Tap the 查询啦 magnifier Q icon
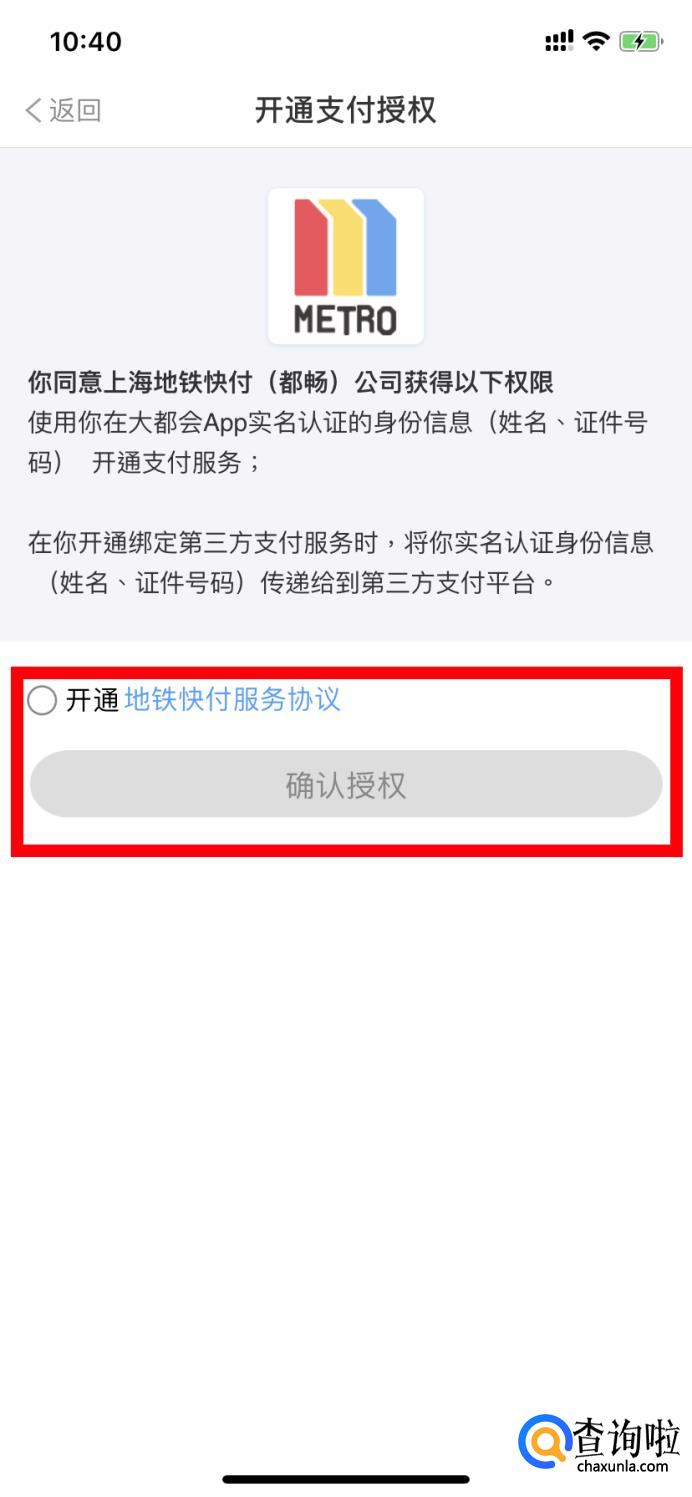This screenshot has width=692, height=1497. pos(545,1443)
